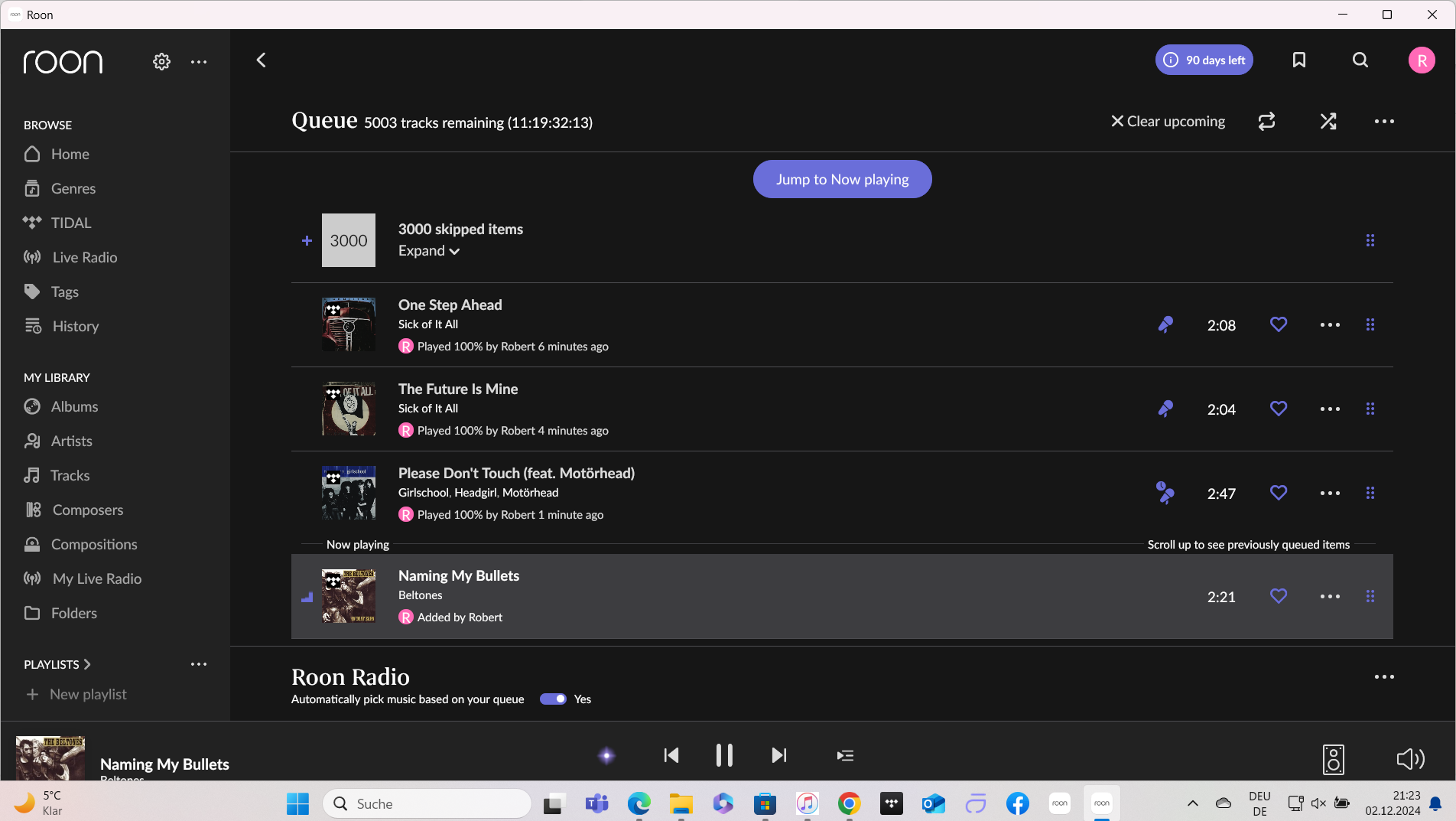Open the Windows Start menu
The width and height of the screenshot is (1456, 821).
coord(297,803)
